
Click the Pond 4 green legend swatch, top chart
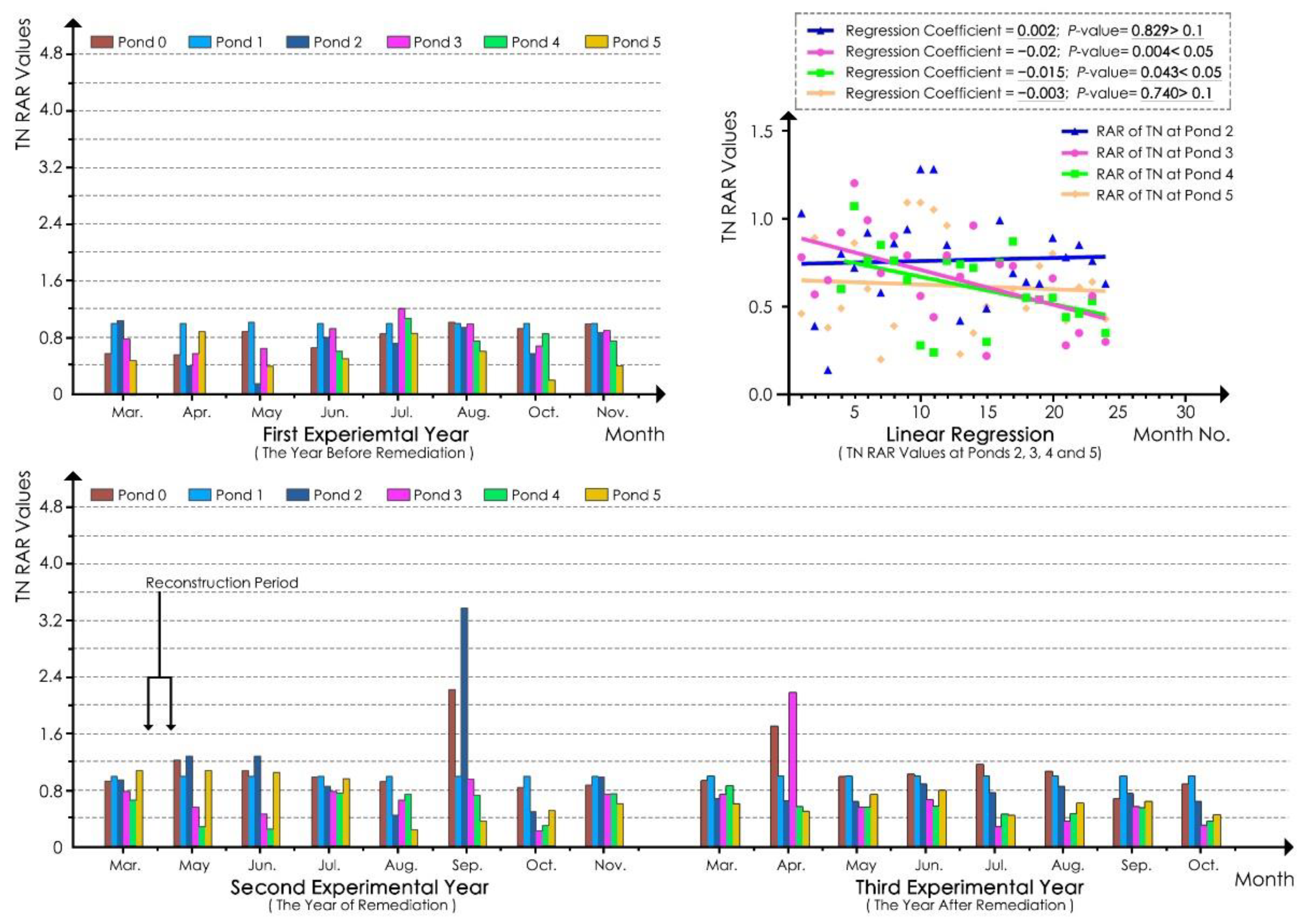click(x=495, y=42)
